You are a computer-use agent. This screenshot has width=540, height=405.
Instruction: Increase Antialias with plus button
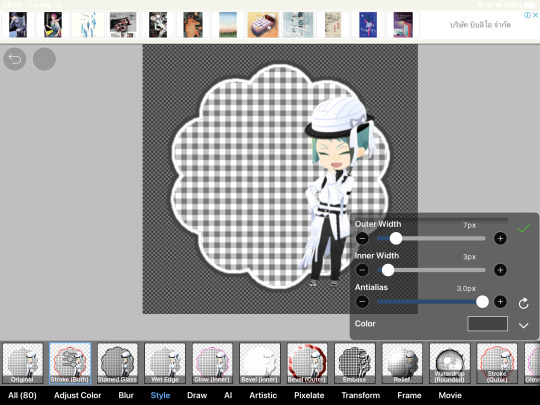click(x=500, y=302)
